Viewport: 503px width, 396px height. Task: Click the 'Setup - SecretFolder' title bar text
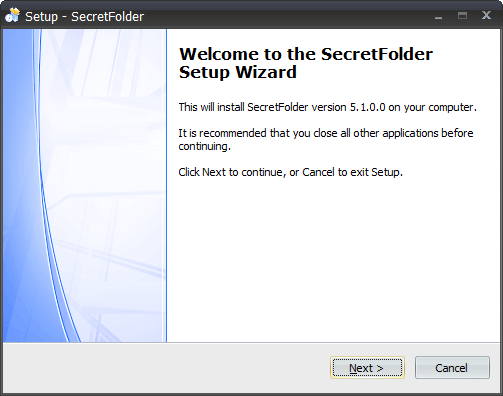pyautogui.click(x=84, y=16)
